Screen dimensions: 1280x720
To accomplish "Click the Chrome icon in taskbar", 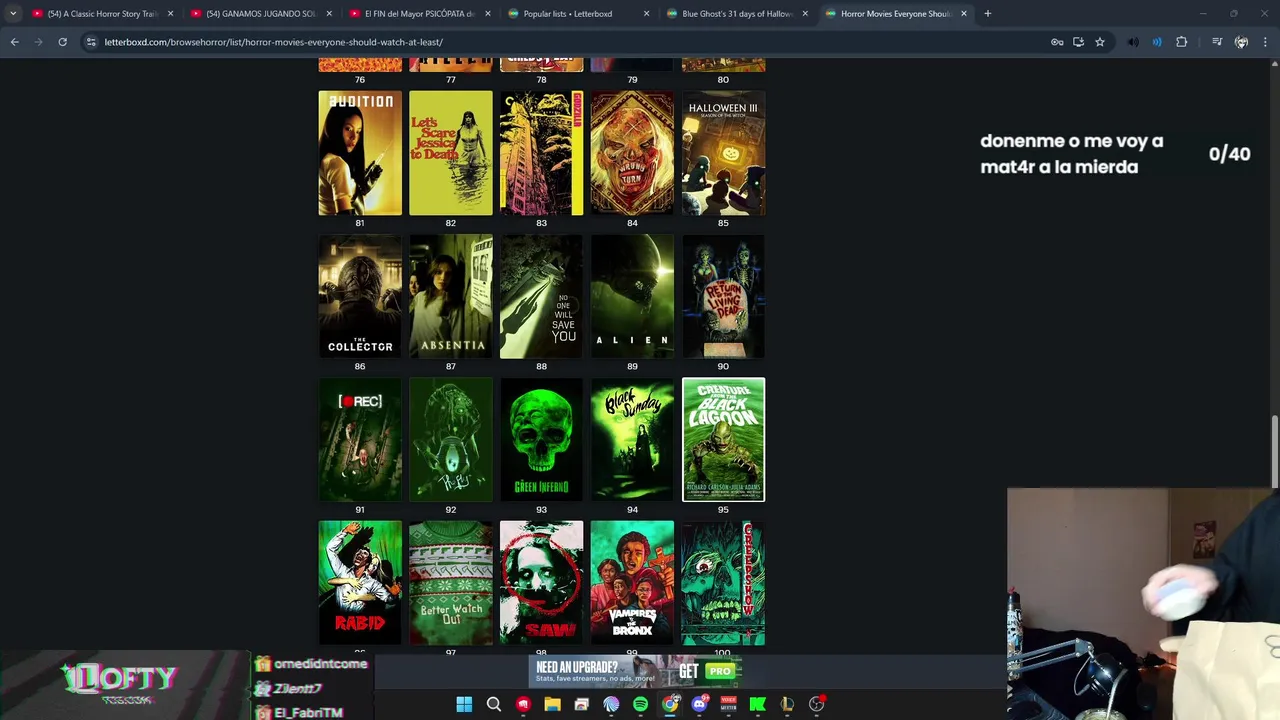I will (x=670, y=704).
